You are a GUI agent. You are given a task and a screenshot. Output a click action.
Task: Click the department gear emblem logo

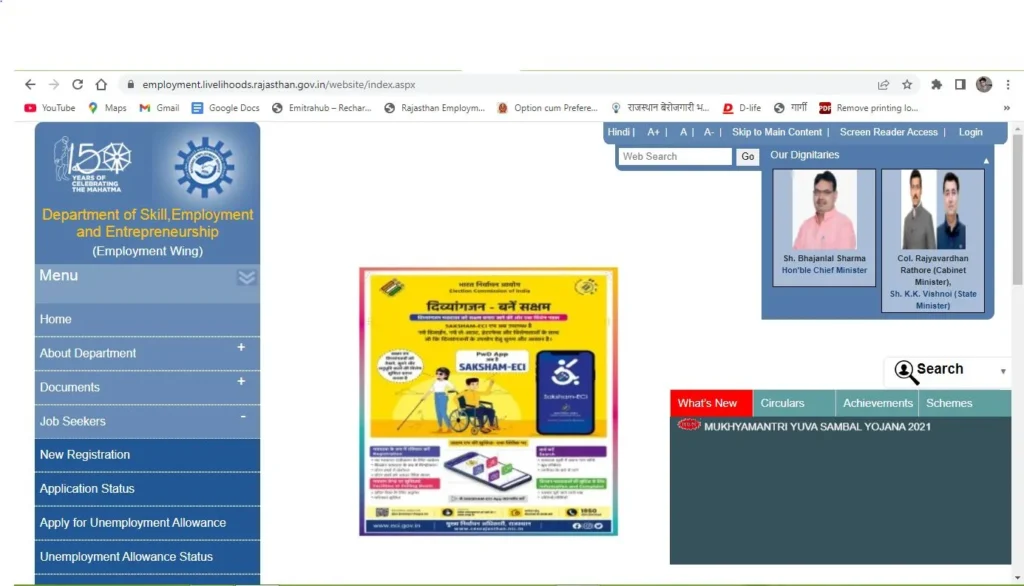(204, 167)
